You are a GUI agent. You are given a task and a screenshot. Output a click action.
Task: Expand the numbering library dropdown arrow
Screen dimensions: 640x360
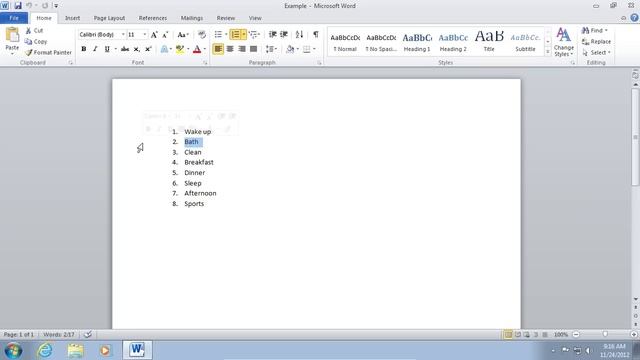[x=244, y=35]
